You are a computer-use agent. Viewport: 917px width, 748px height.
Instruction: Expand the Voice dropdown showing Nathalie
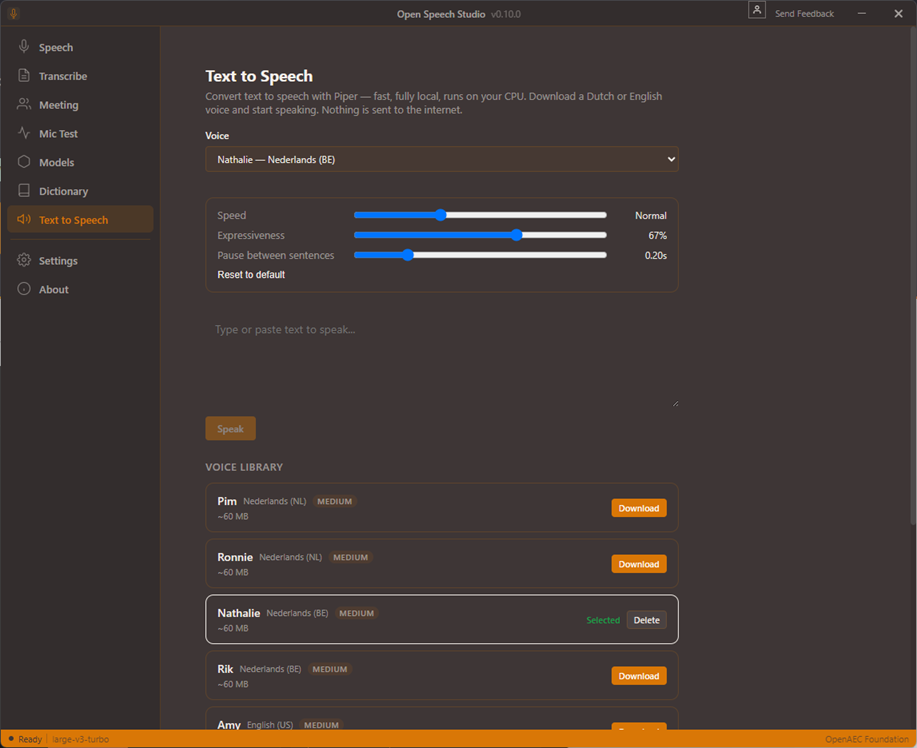(x=442, y=159)
